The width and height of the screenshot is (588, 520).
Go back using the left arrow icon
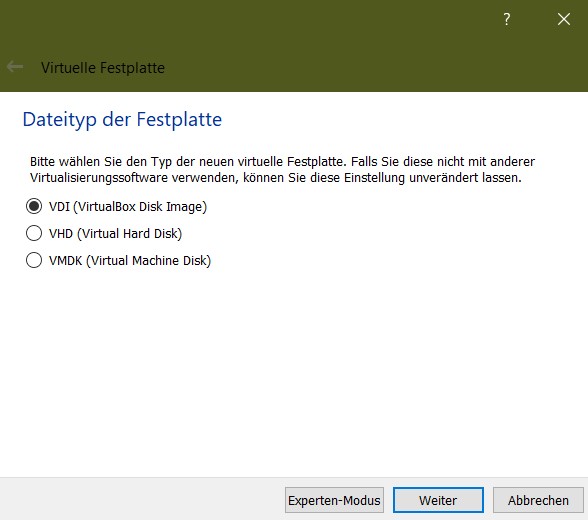click(x=15, y=67)
